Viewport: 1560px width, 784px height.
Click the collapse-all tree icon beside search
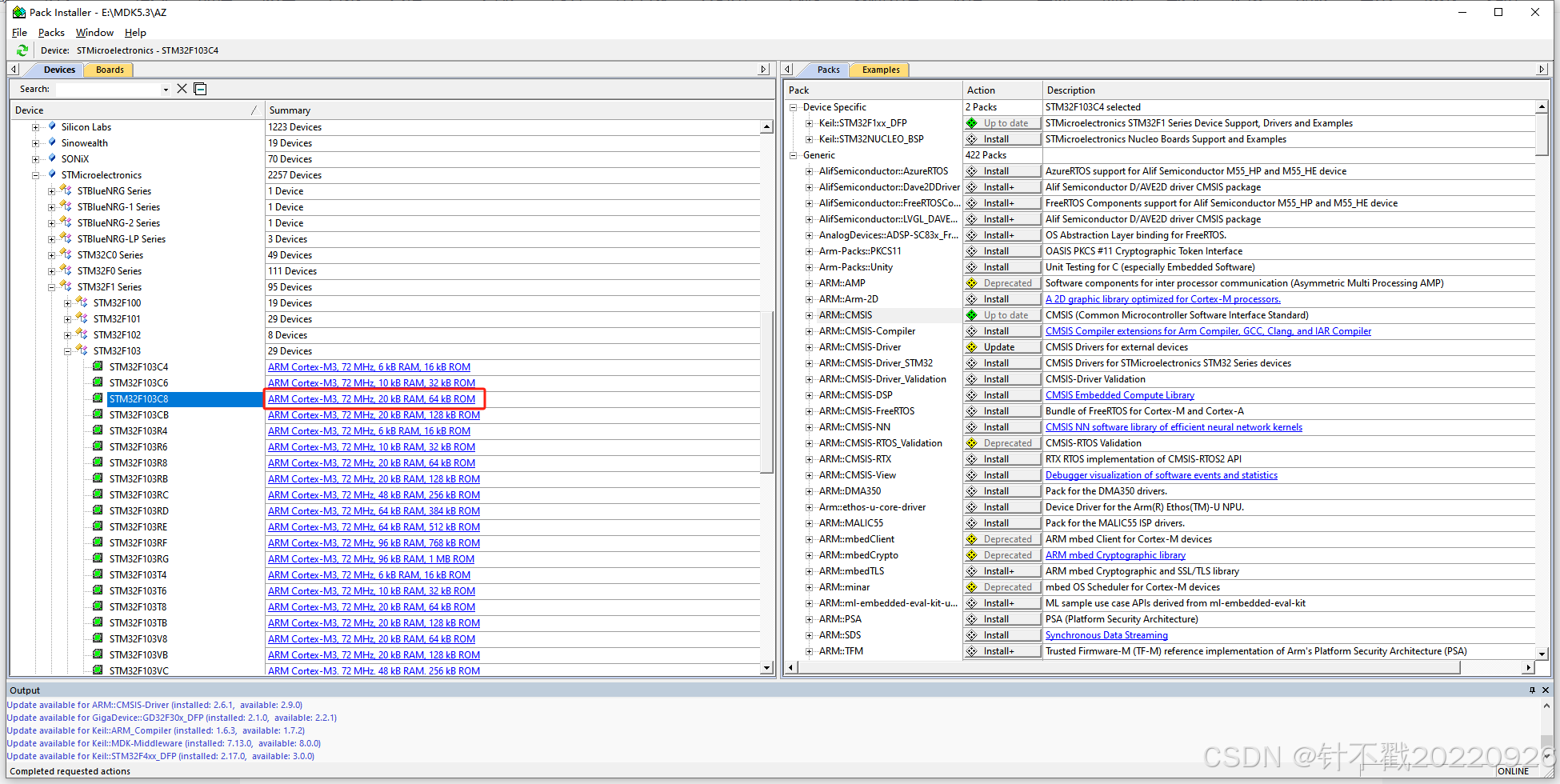click(x=200, y=89)
